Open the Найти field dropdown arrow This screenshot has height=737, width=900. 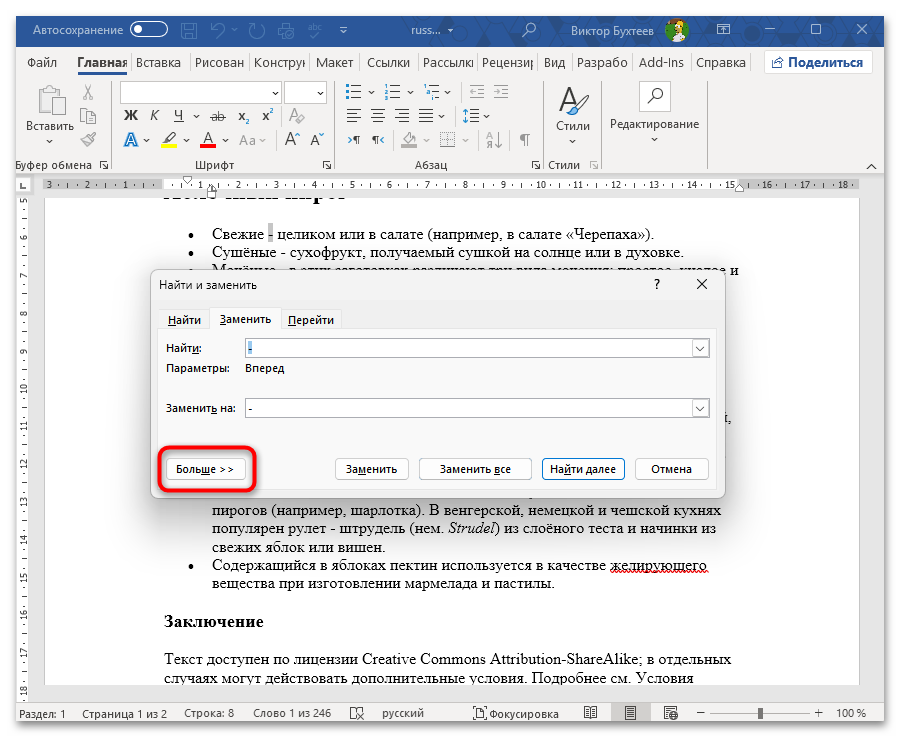click(x=700, y=348)
